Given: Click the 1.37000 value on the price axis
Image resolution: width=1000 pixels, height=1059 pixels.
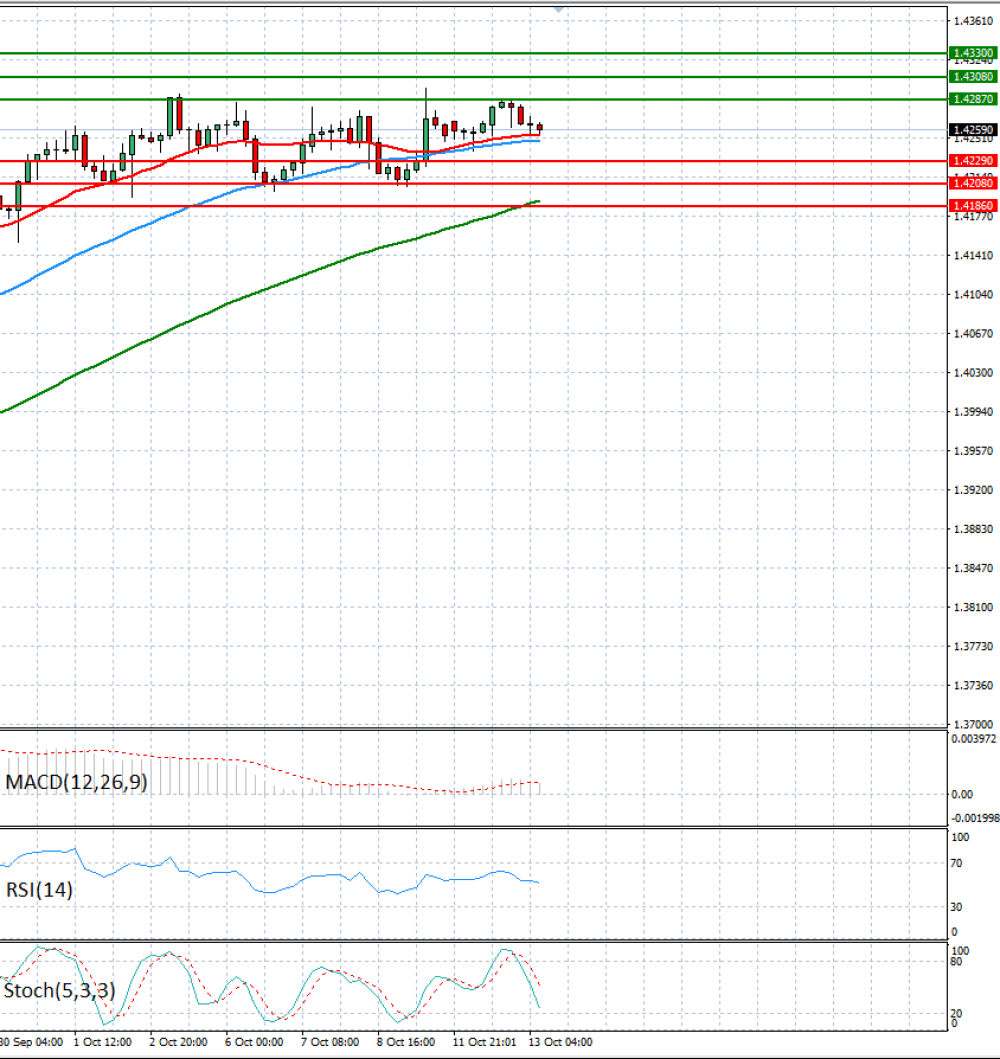Looking at the screenshot, I should point(973,724).
